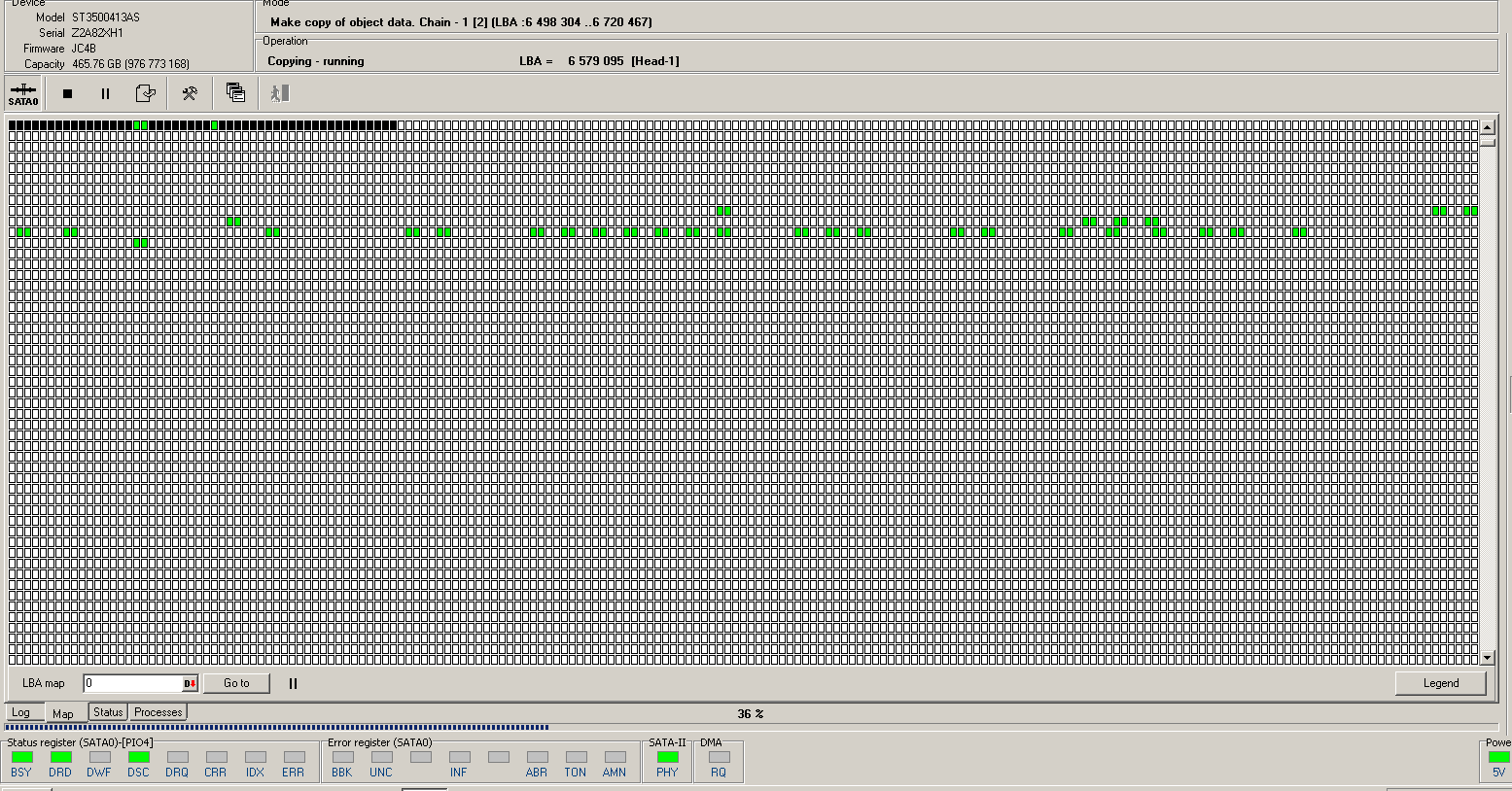Select the SATA0 port icon
The height and width of the screenshot is (791, 1512).
pyautogui.click(x=23, y=93)
